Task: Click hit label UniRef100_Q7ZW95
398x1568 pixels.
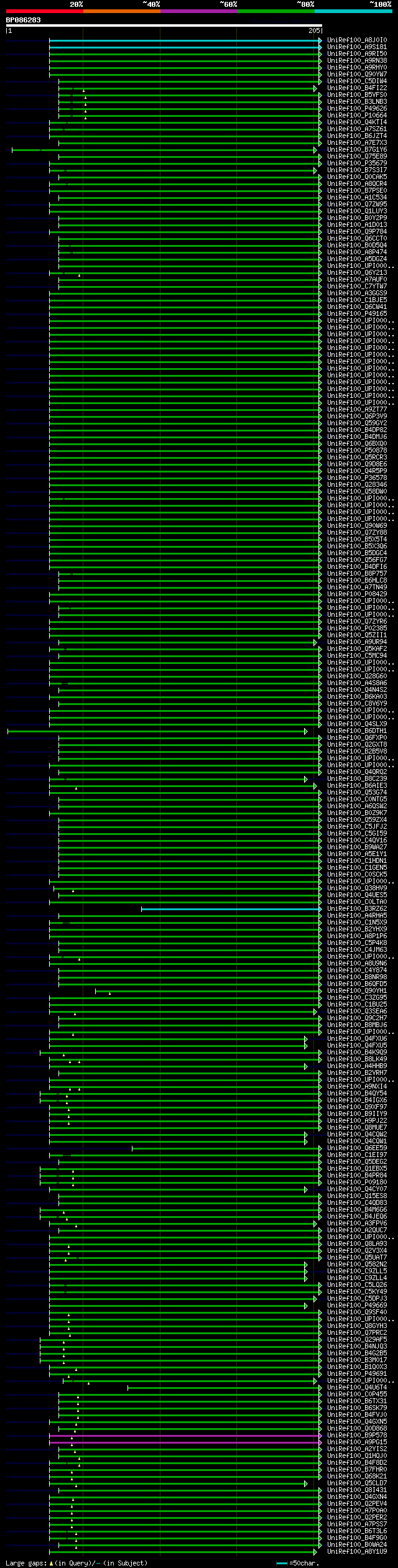Action: point(357,205)
